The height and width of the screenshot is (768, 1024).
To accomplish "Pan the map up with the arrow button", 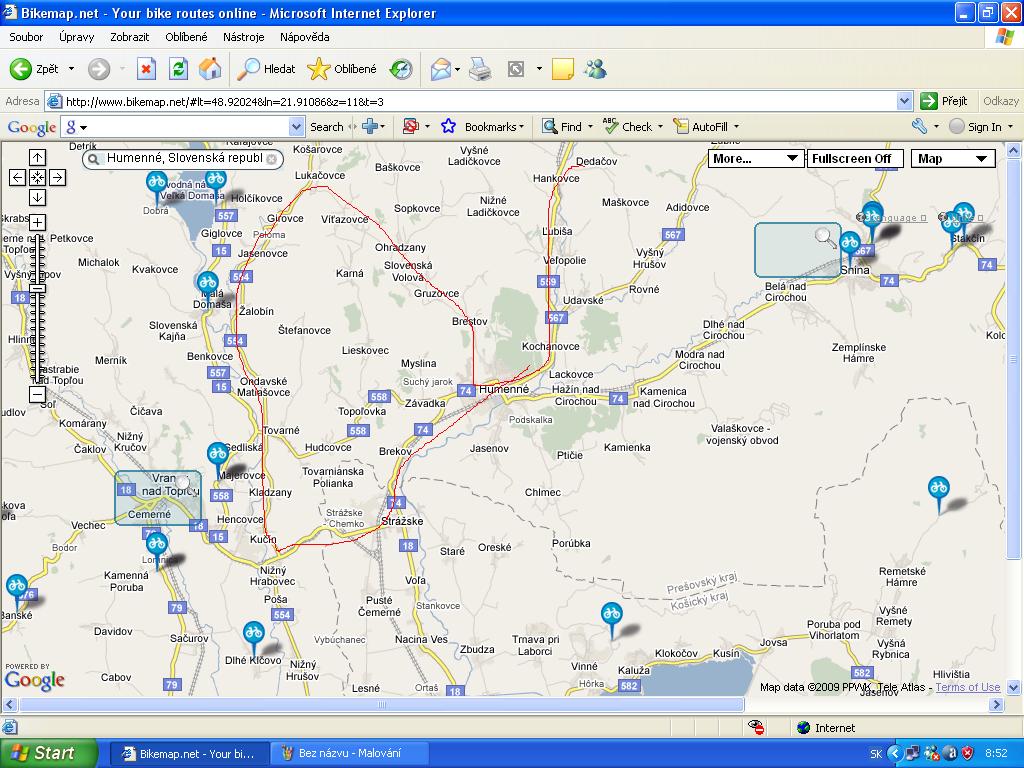I will click(37, 157).
